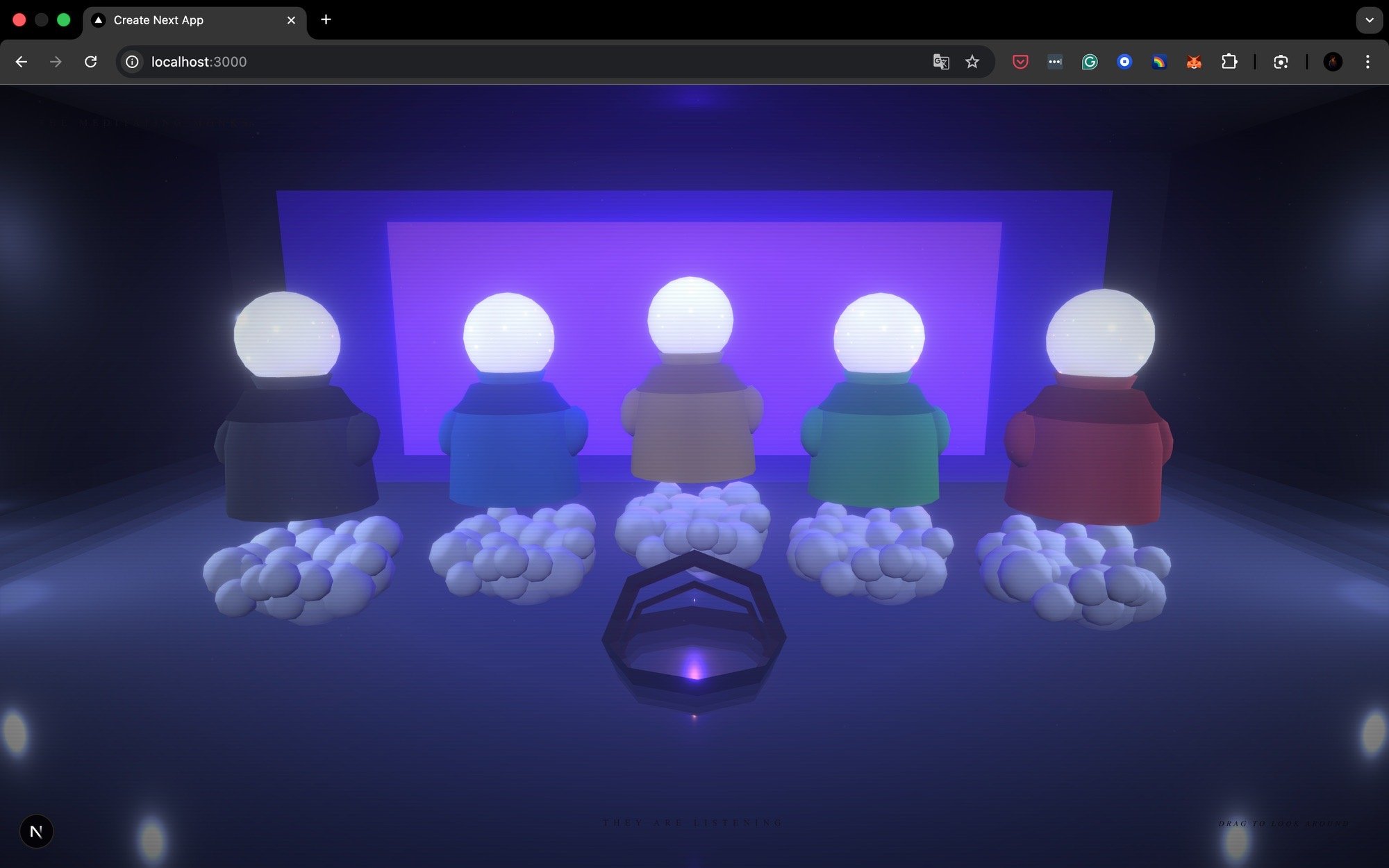Open the user profile avatar

[x=1332, y=62]
